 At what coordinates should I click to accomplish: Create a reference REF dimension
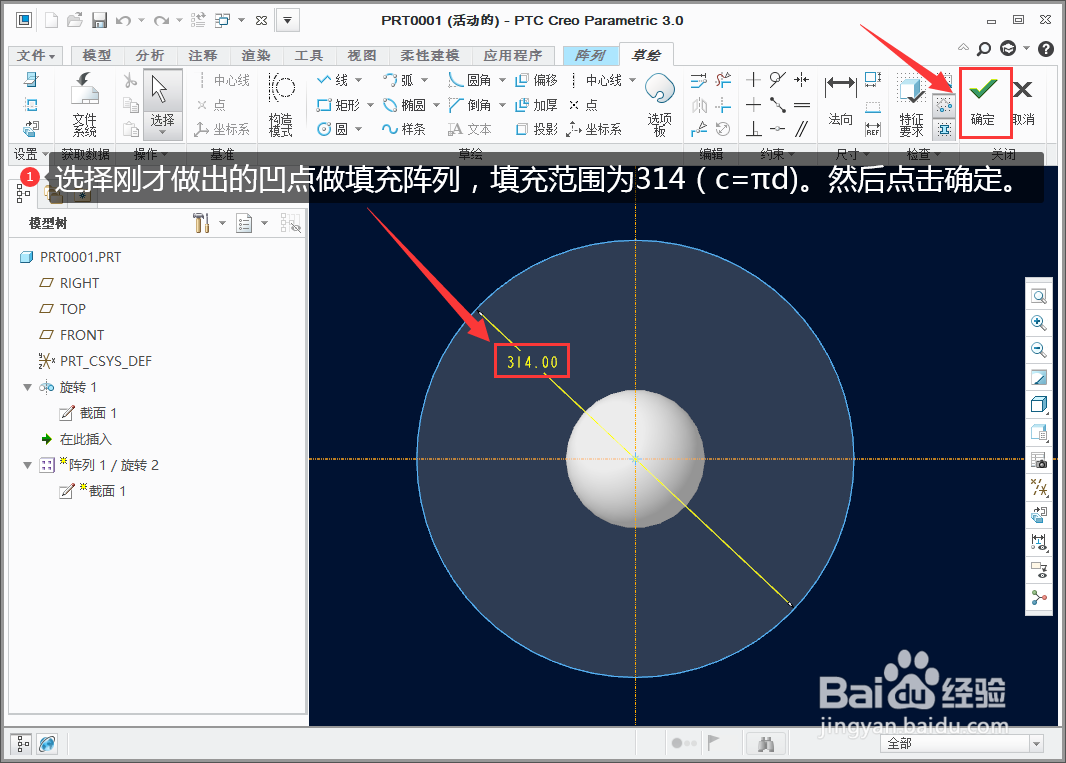(x=873, y=129)
